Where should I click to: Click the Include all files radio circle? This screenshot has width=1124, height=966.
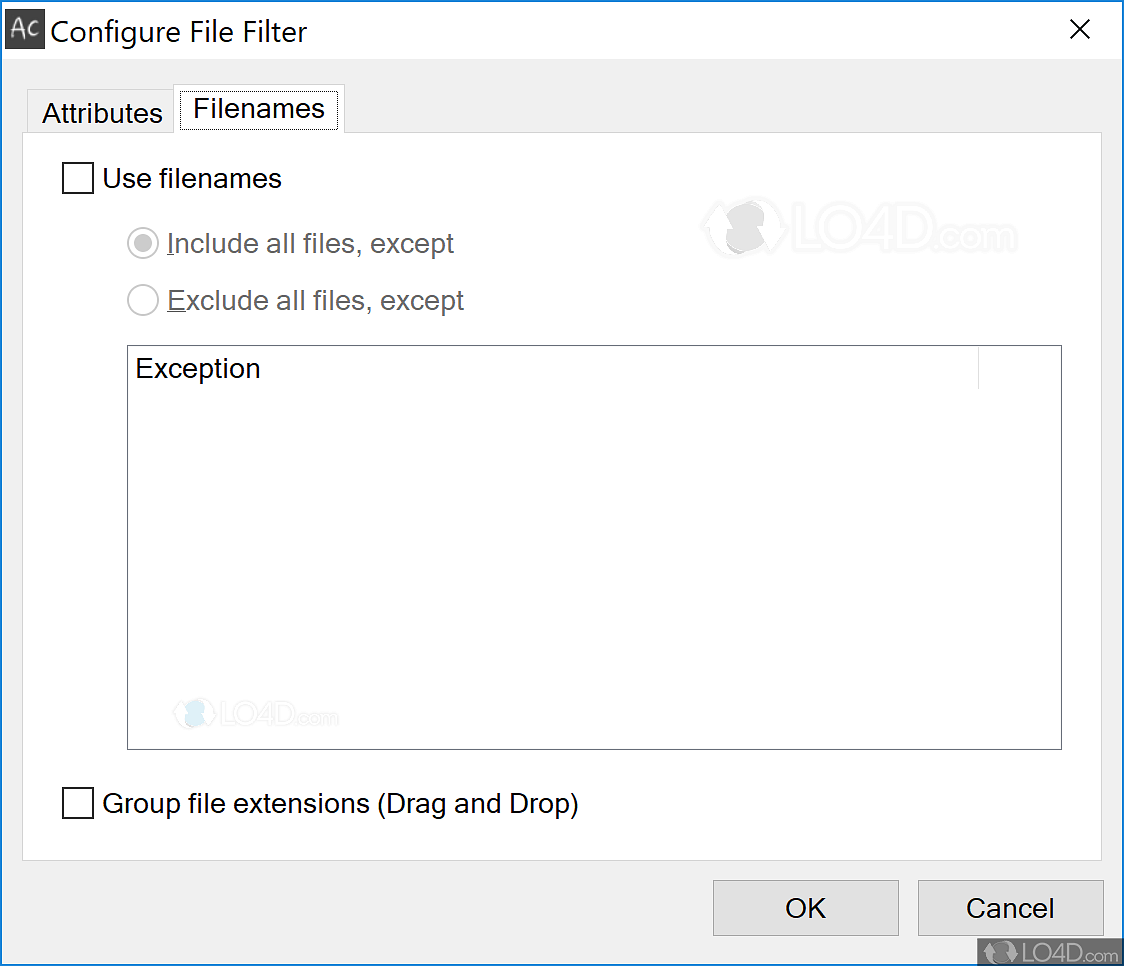142,243
